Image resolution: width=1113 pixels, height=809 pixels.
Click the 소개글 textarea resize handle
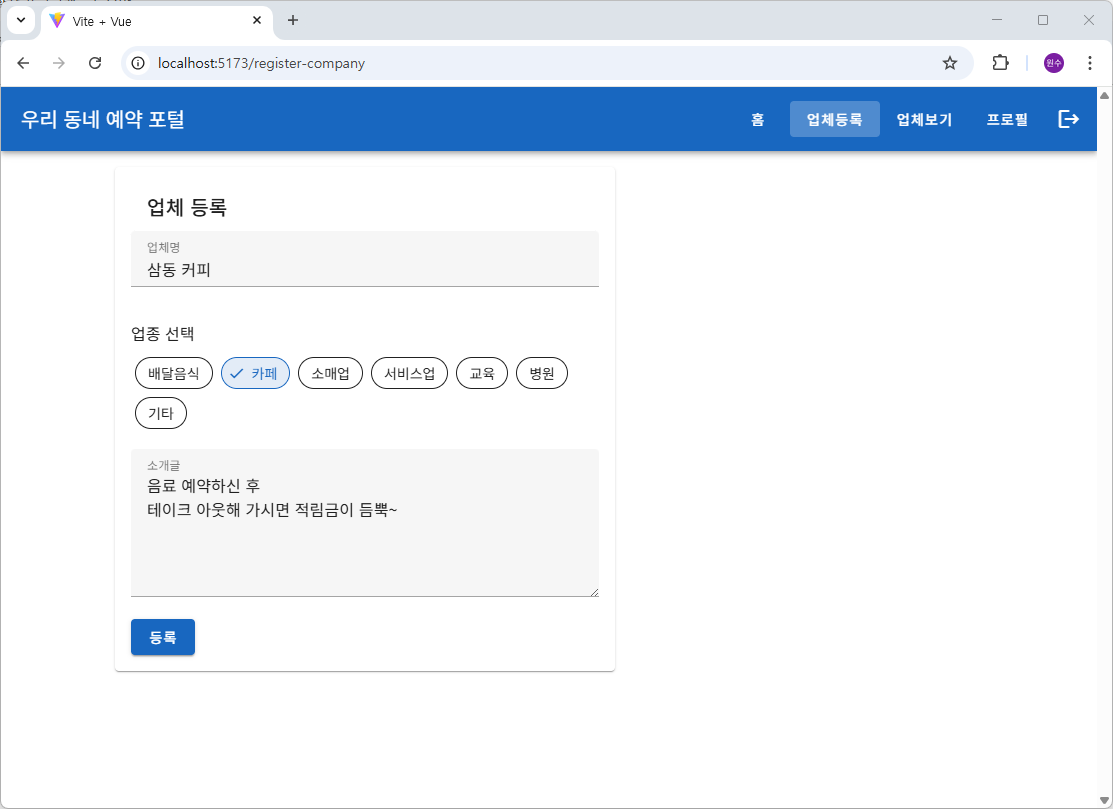[594, 592]
